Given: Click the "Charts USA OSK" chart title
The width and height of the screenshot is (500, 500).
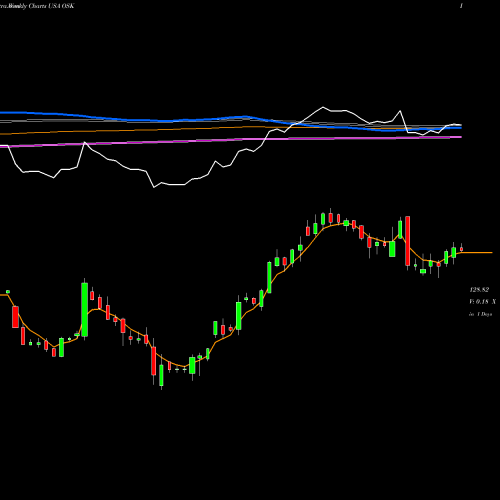Looking at the screenshot, I should tap(51, 6).
